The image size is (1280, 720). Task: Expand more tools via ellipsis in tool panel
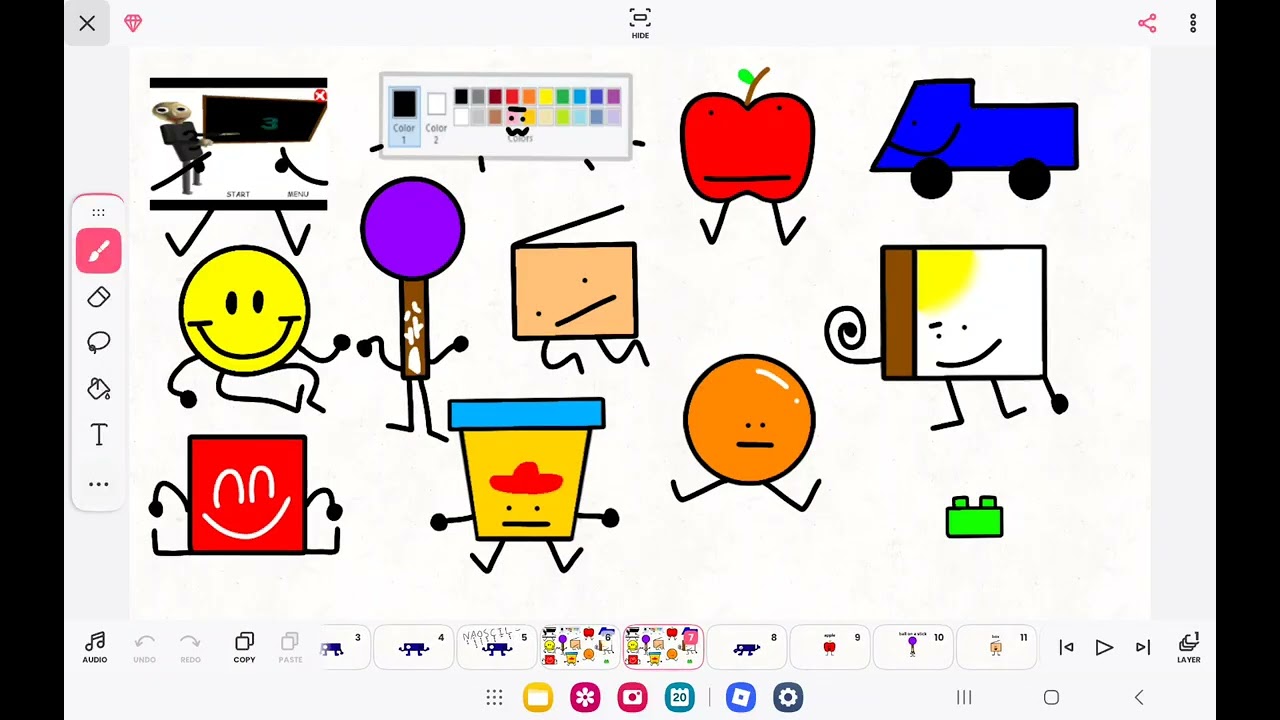pos(98,484)
